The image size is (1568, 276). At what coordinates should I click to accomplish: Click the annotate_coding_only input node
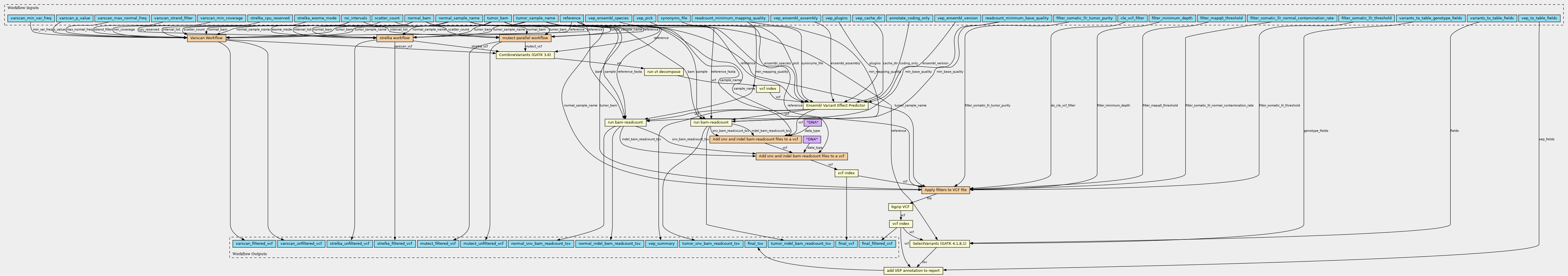909,18
